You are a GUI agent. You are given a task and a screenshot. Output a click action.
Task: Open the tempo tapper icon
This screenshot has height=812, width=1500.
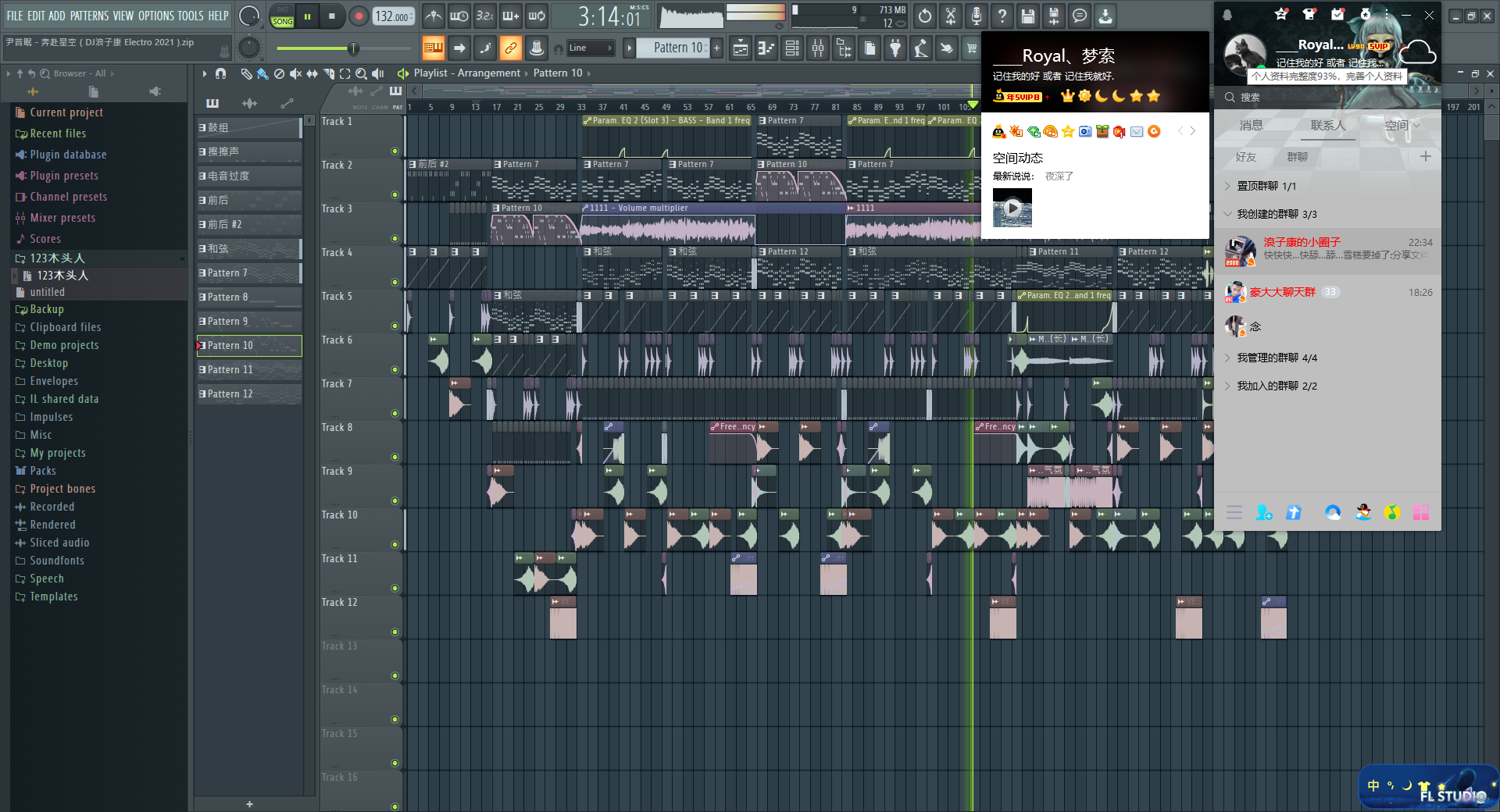point(921,48)
